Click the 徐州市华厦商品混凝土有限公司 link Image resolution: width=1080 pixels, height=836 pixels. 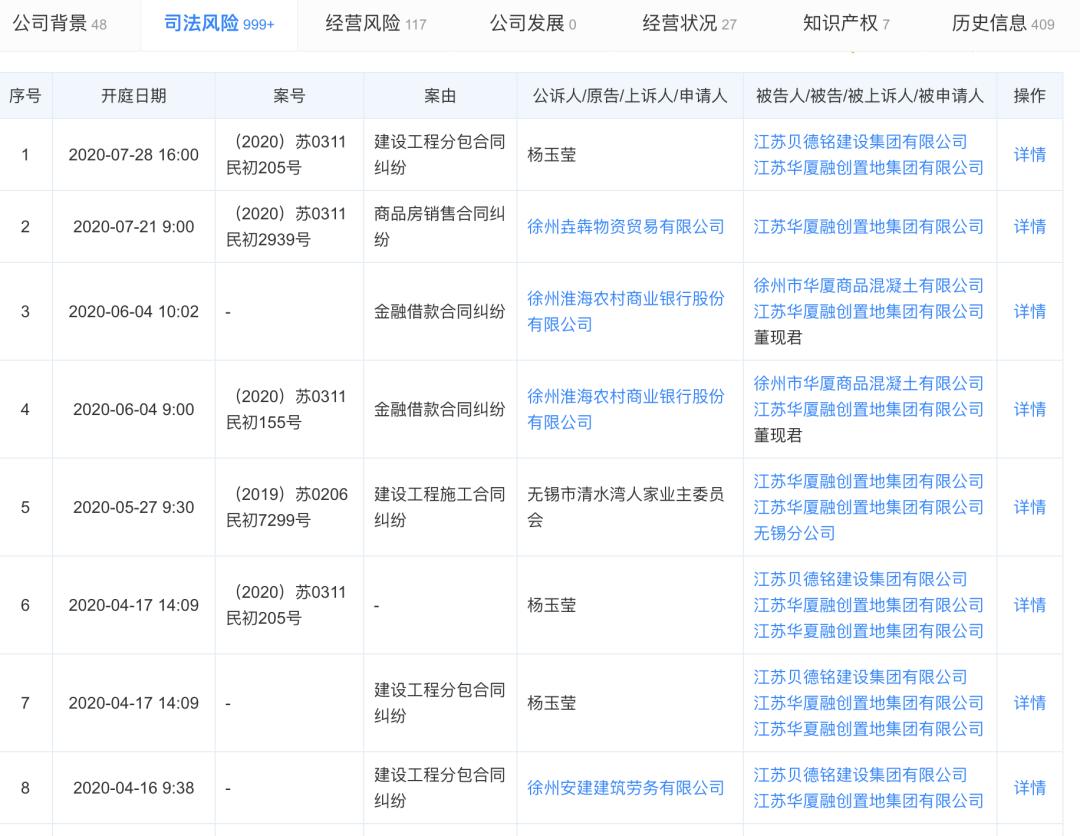tap(868, 285)
